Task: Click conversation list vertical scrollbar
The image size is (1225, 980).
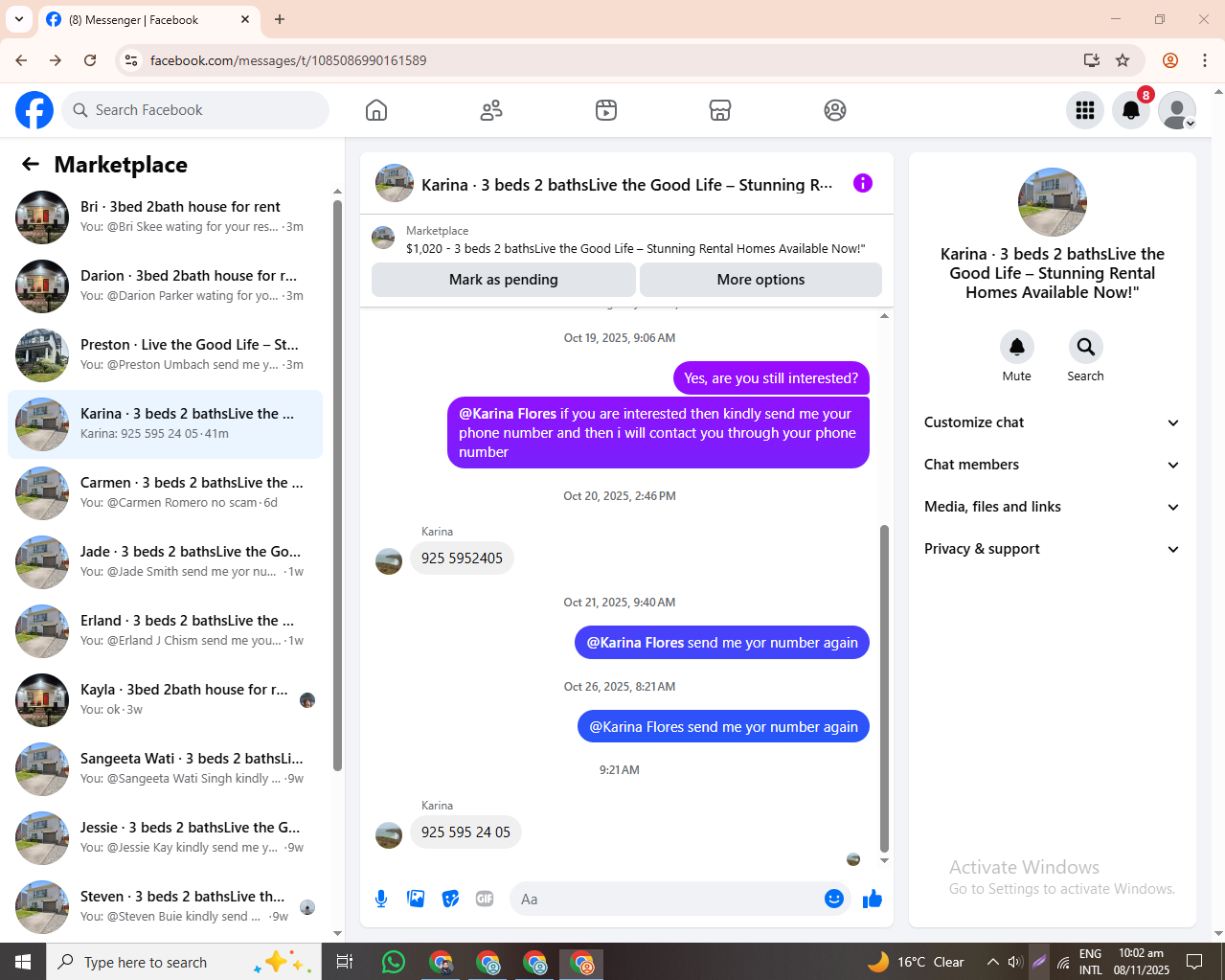Action: (337, 485)
